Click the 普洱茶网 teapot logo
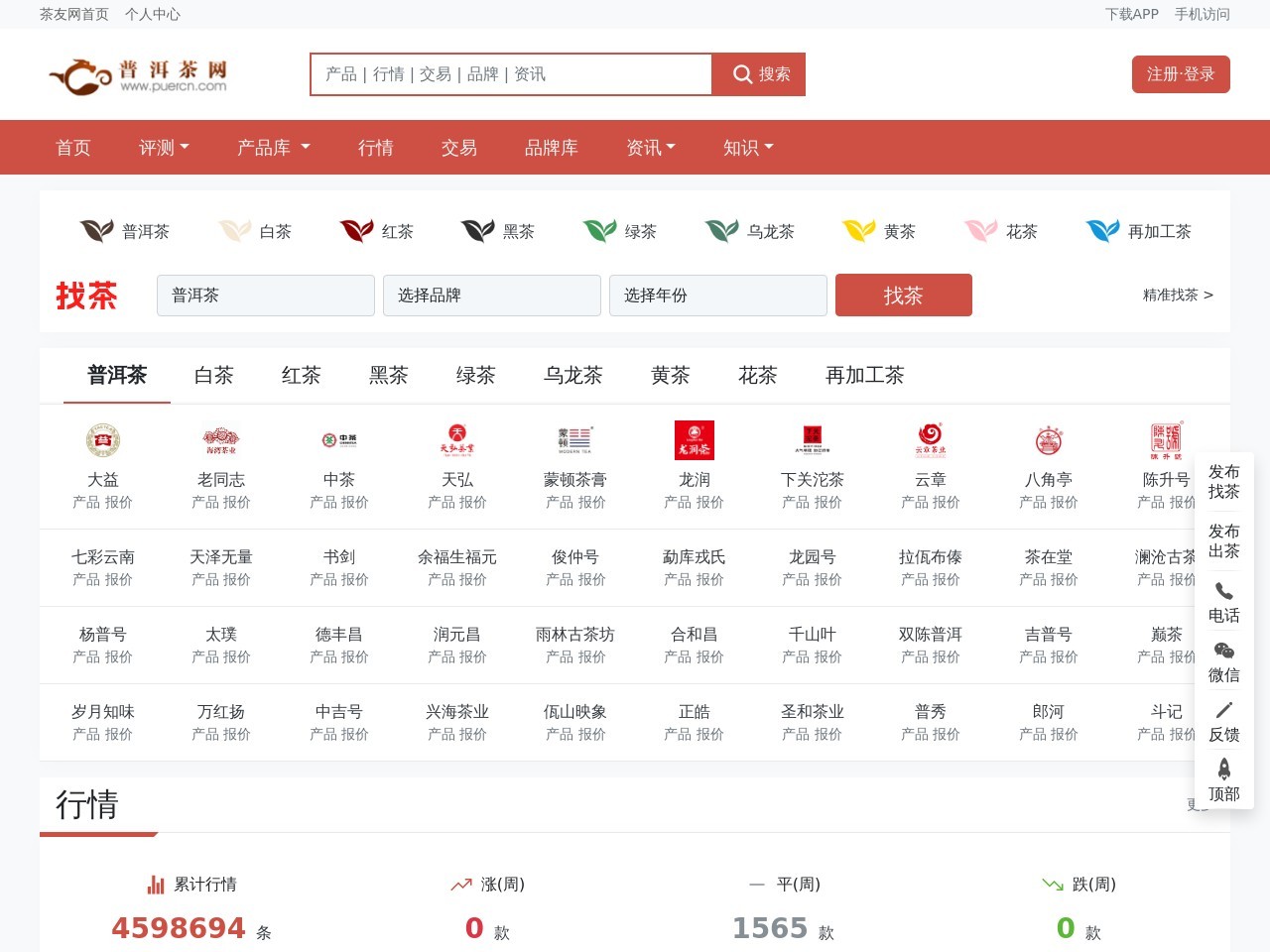This screenshot has width=1270, height=952. tap(137, 75)
